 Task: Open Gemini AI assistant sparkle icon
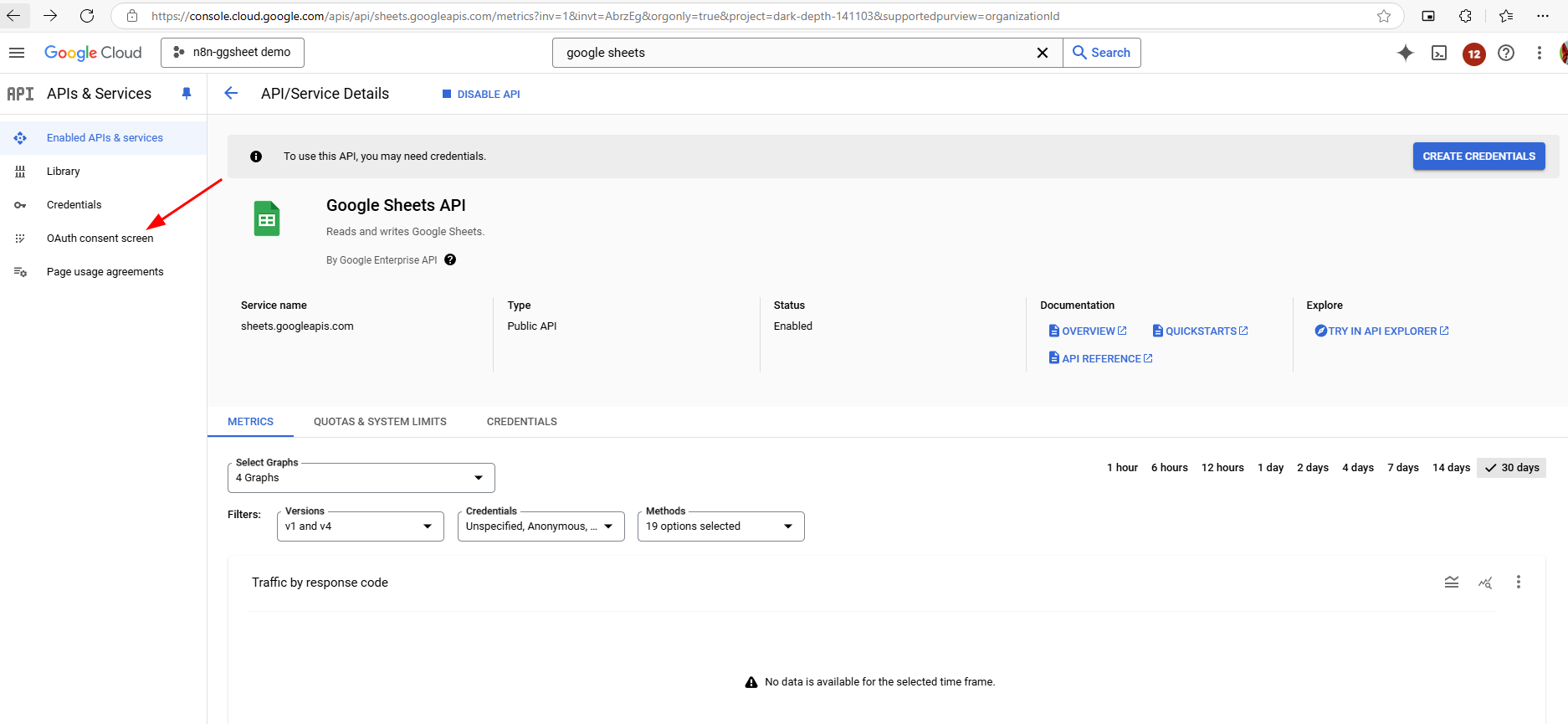pyautogui.click(x=1406, y=53)
